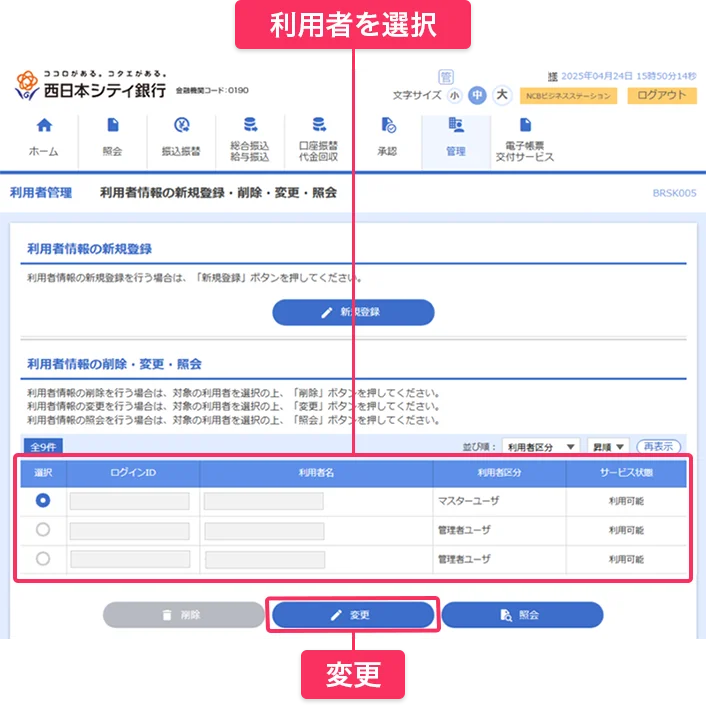
Task: Select the マスターユーザ radio button
Action: tap(43, 501)
